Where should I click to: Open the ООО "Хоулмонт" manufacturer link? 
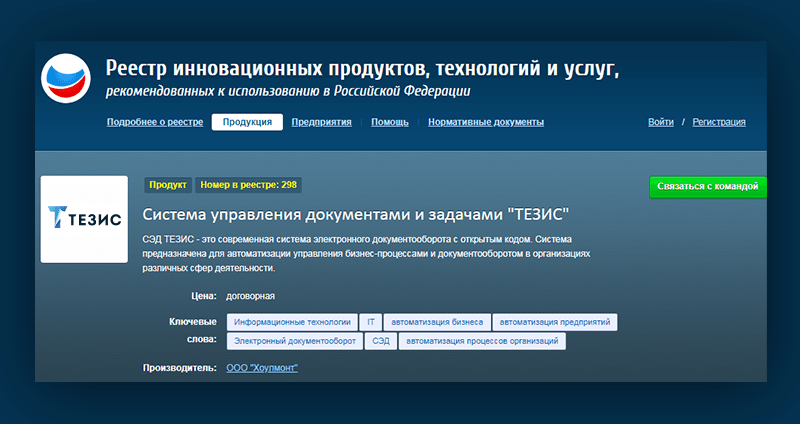click(262, 368)
